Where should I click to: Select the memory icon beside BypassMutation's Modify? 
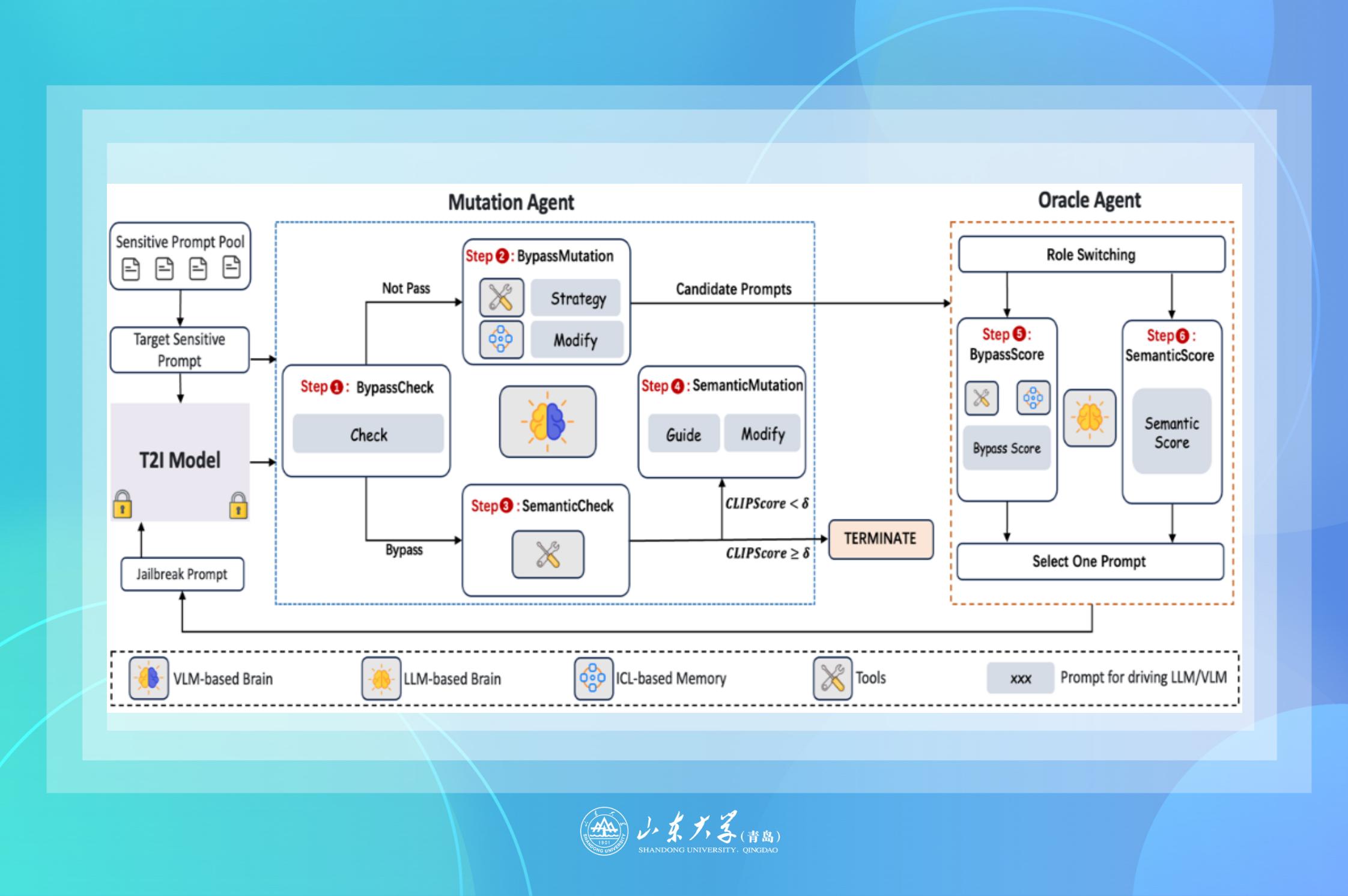[x=502, y=339]
